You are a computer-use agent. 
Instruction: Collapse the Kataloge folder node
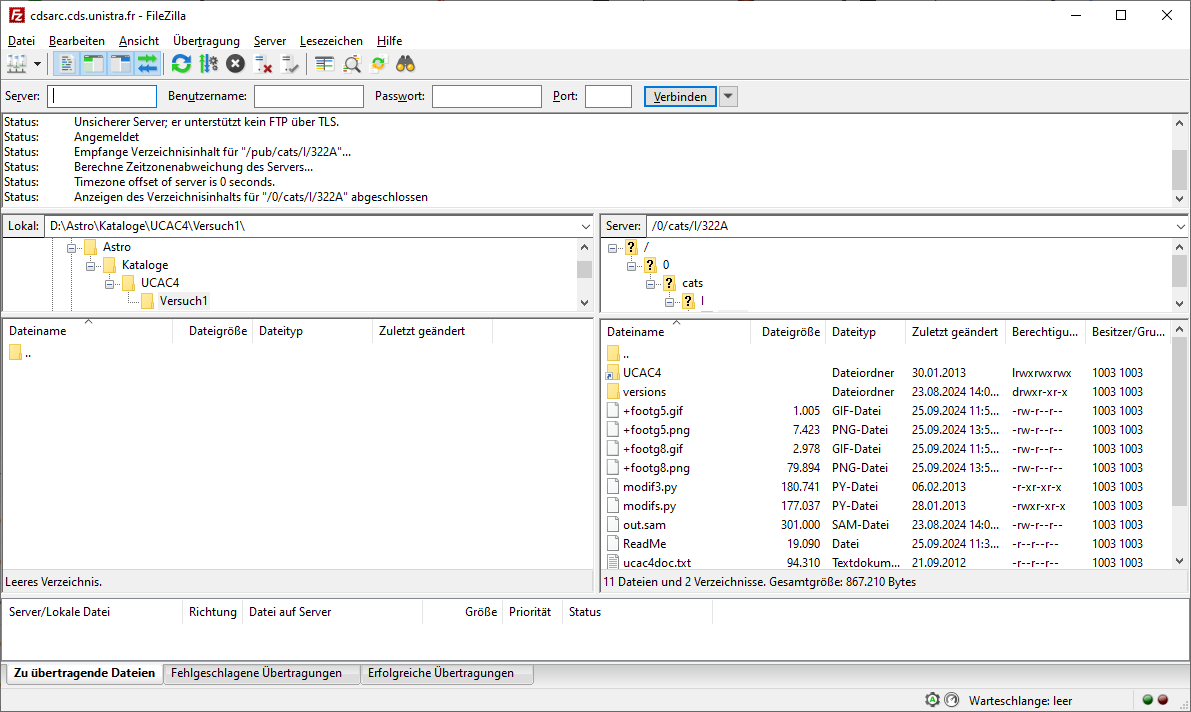click(90, 266)
